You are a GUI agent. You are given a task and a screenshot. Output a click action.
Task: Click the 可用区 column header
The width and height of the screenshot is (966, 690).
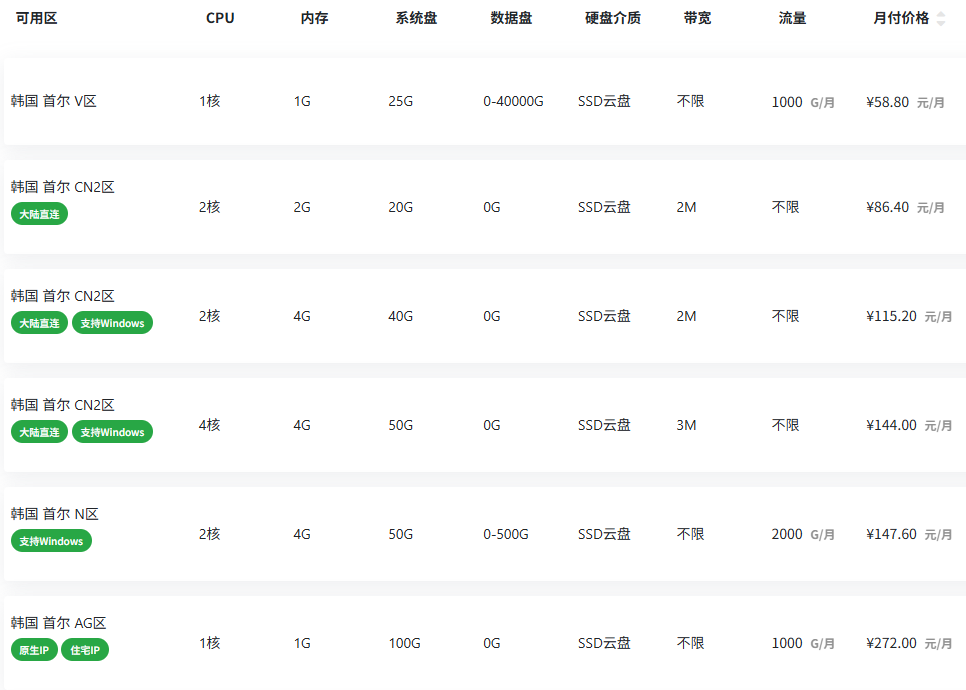37,19
